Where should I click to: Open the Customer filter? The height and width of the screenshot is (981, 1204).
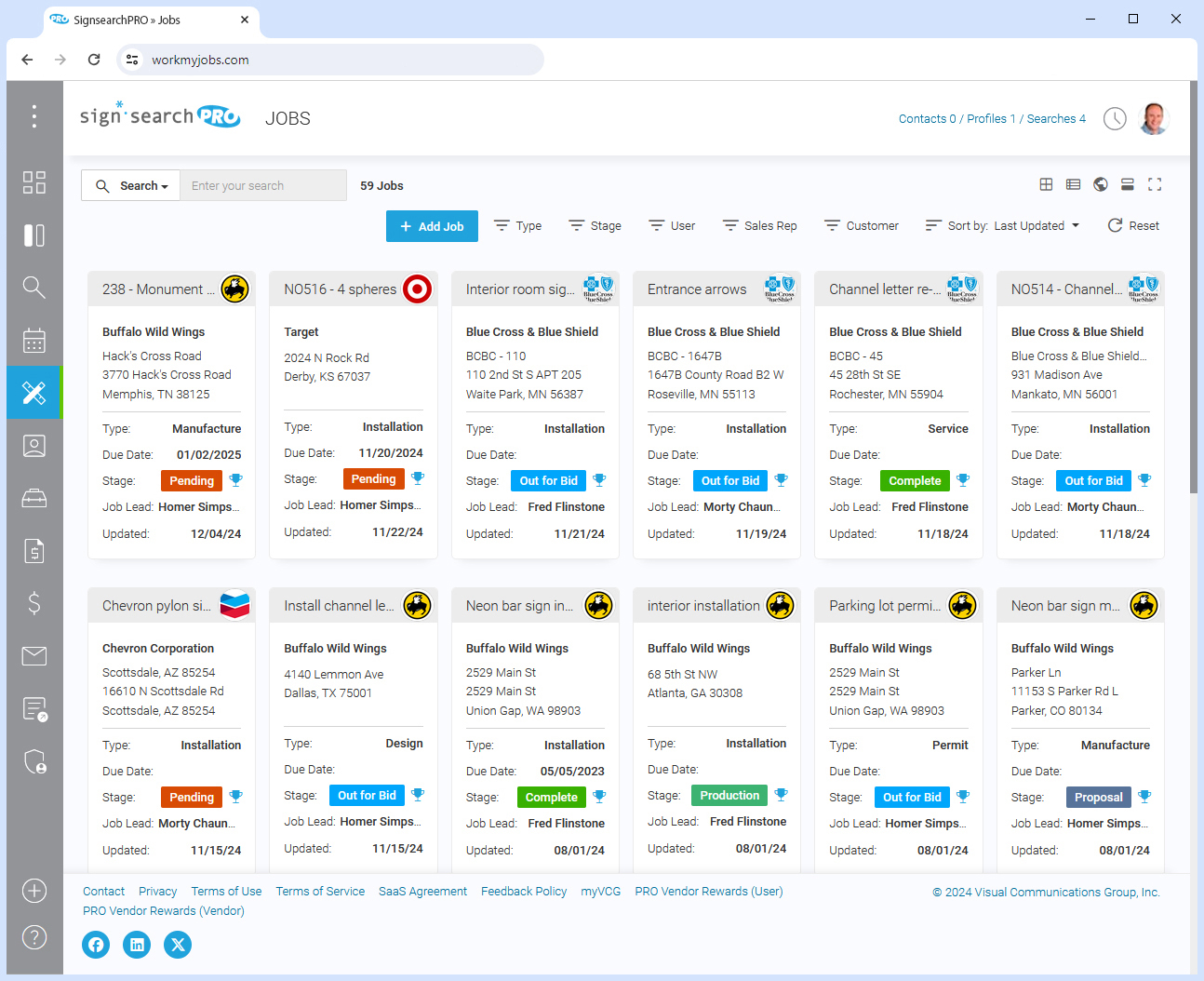[861, 225]
